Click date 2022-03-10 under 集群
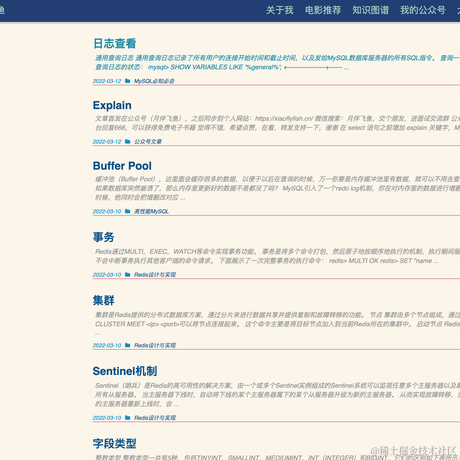 [107, 345]
